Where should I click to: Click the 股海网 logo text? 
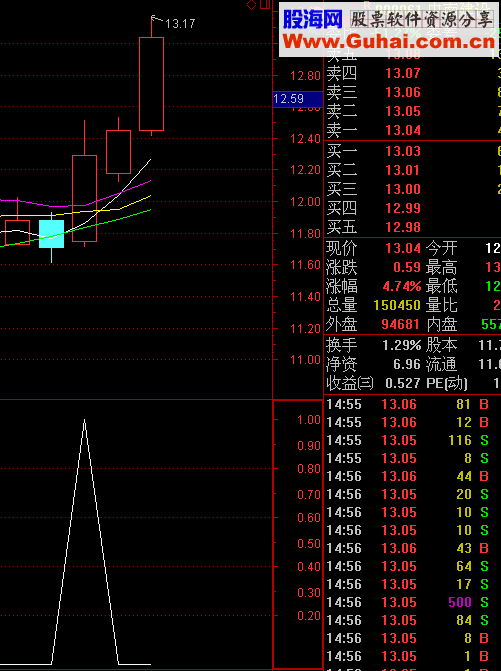click(313, 18)
